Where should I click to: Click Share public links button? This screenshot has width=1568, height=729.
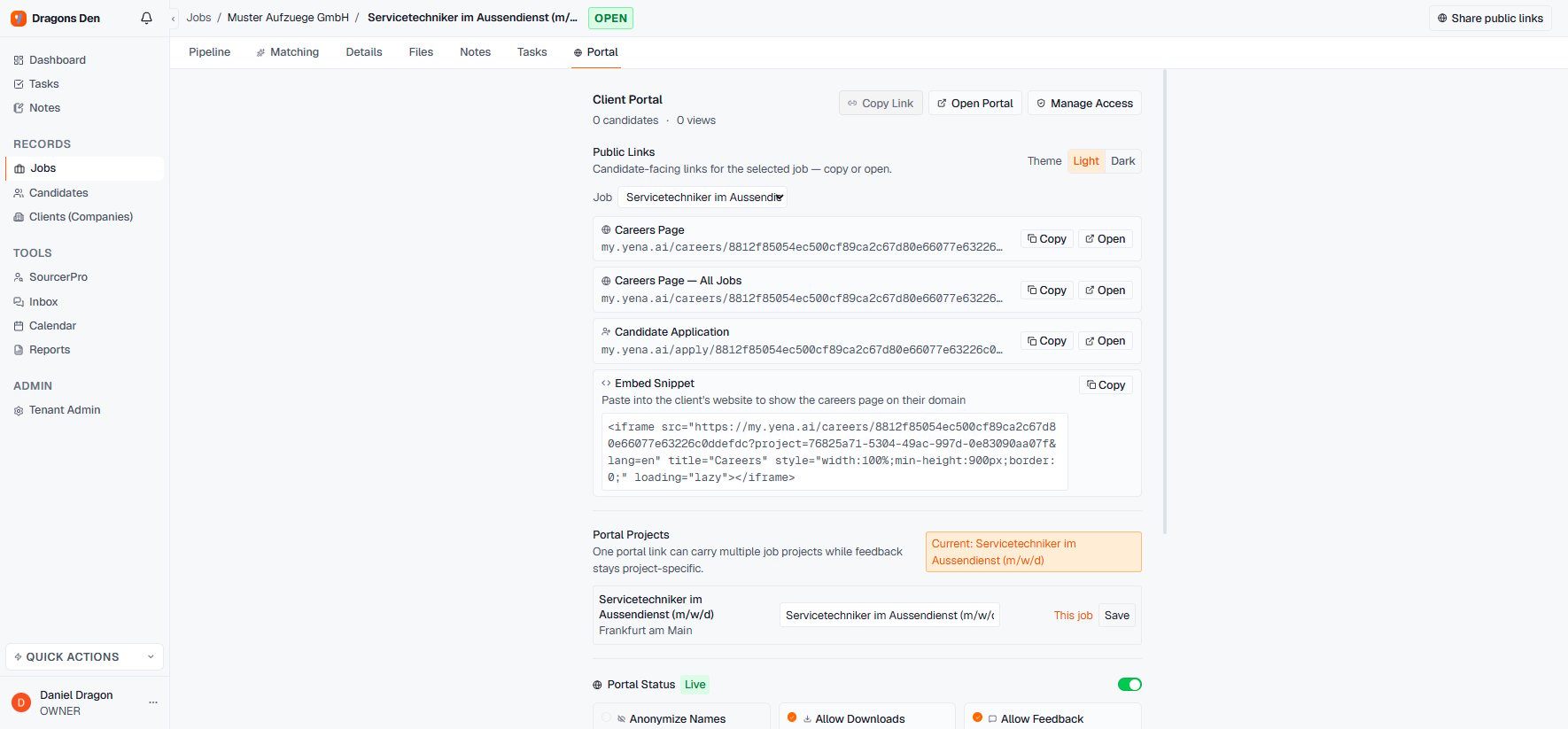[1490, 19]
